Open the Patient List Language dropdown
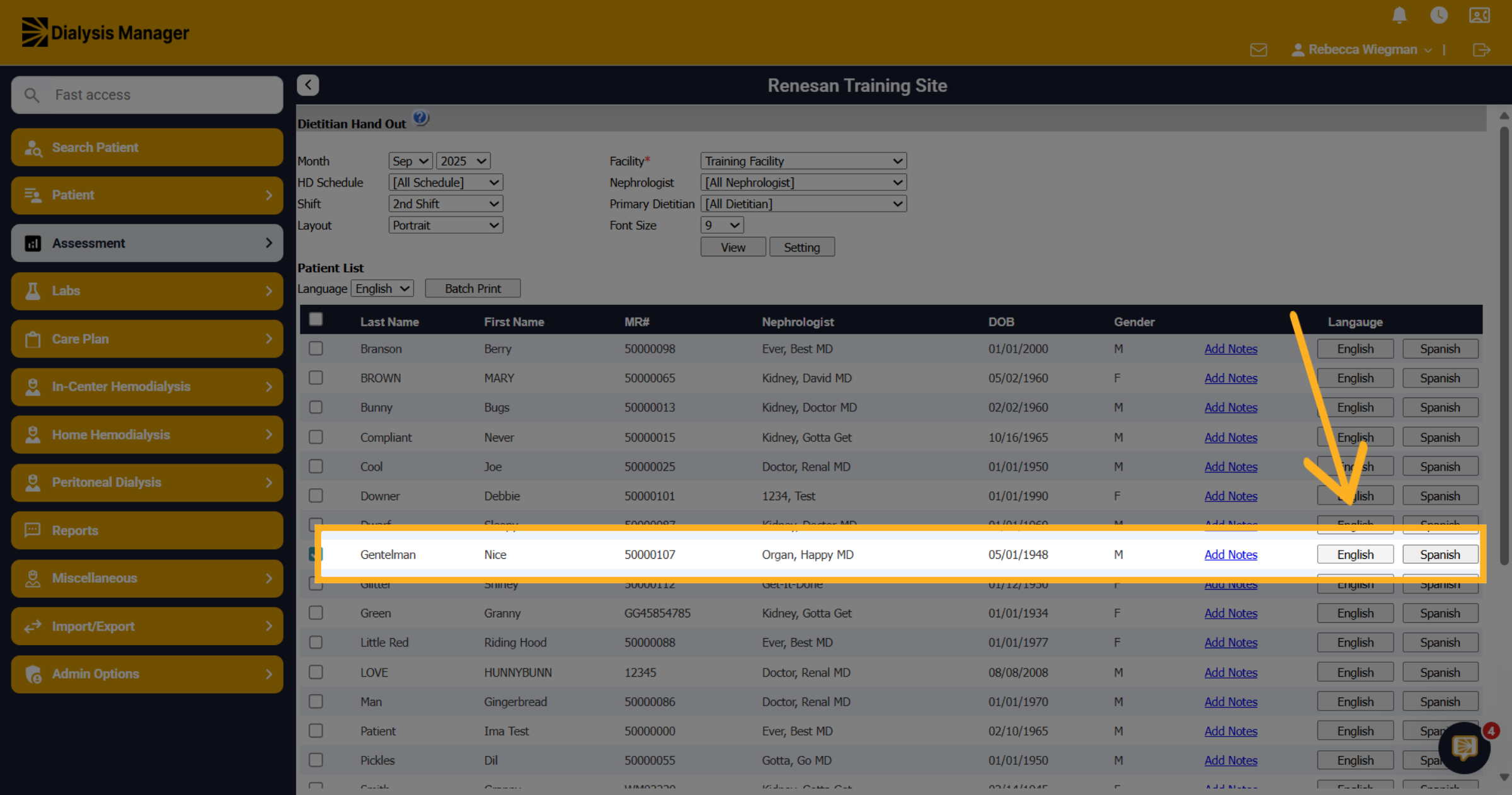Image resolution: width=1512 pixels, height=795 pixels. point(382,289)
